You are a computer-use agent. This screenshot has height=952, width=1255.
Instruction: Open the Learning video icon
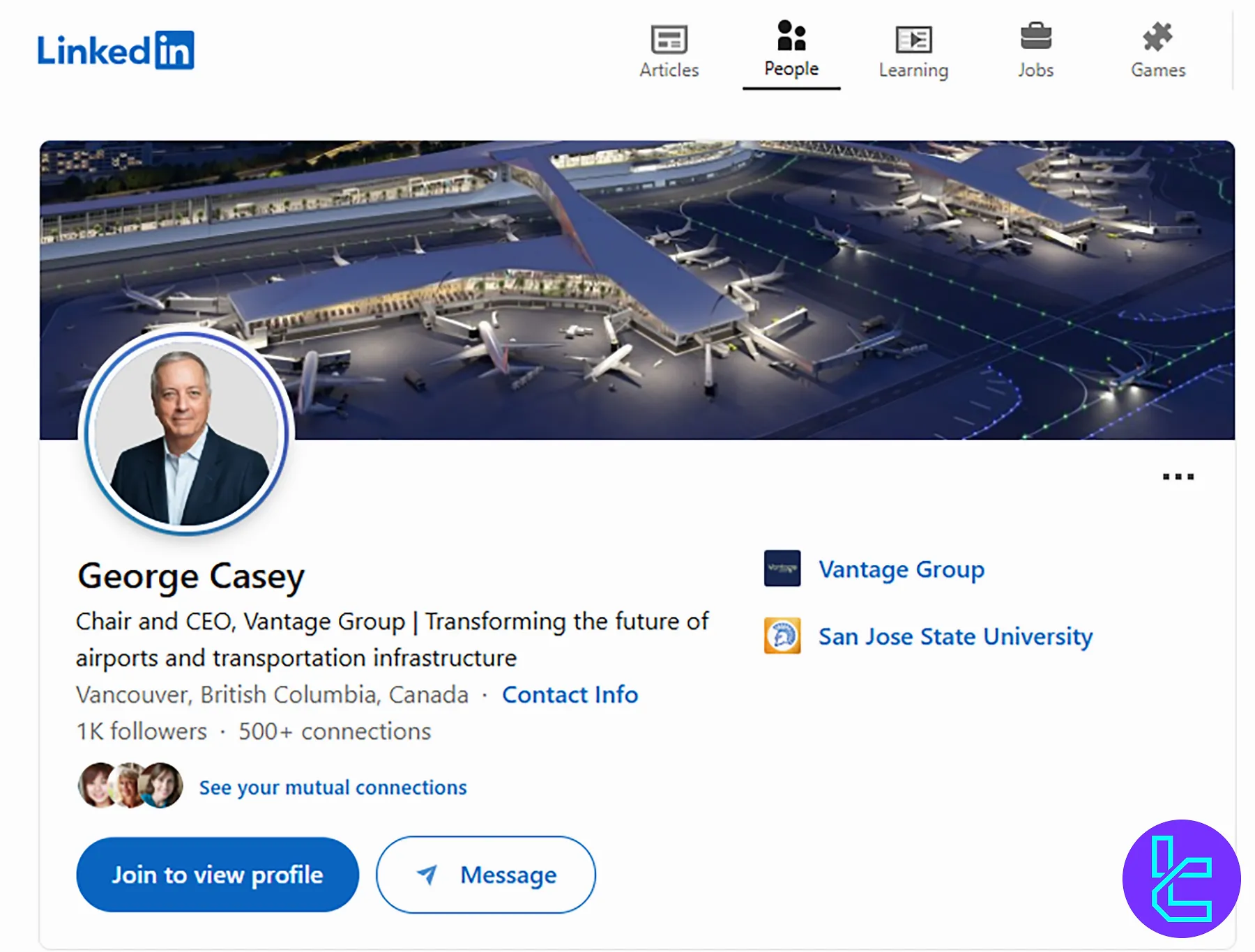tap(913, 39)
